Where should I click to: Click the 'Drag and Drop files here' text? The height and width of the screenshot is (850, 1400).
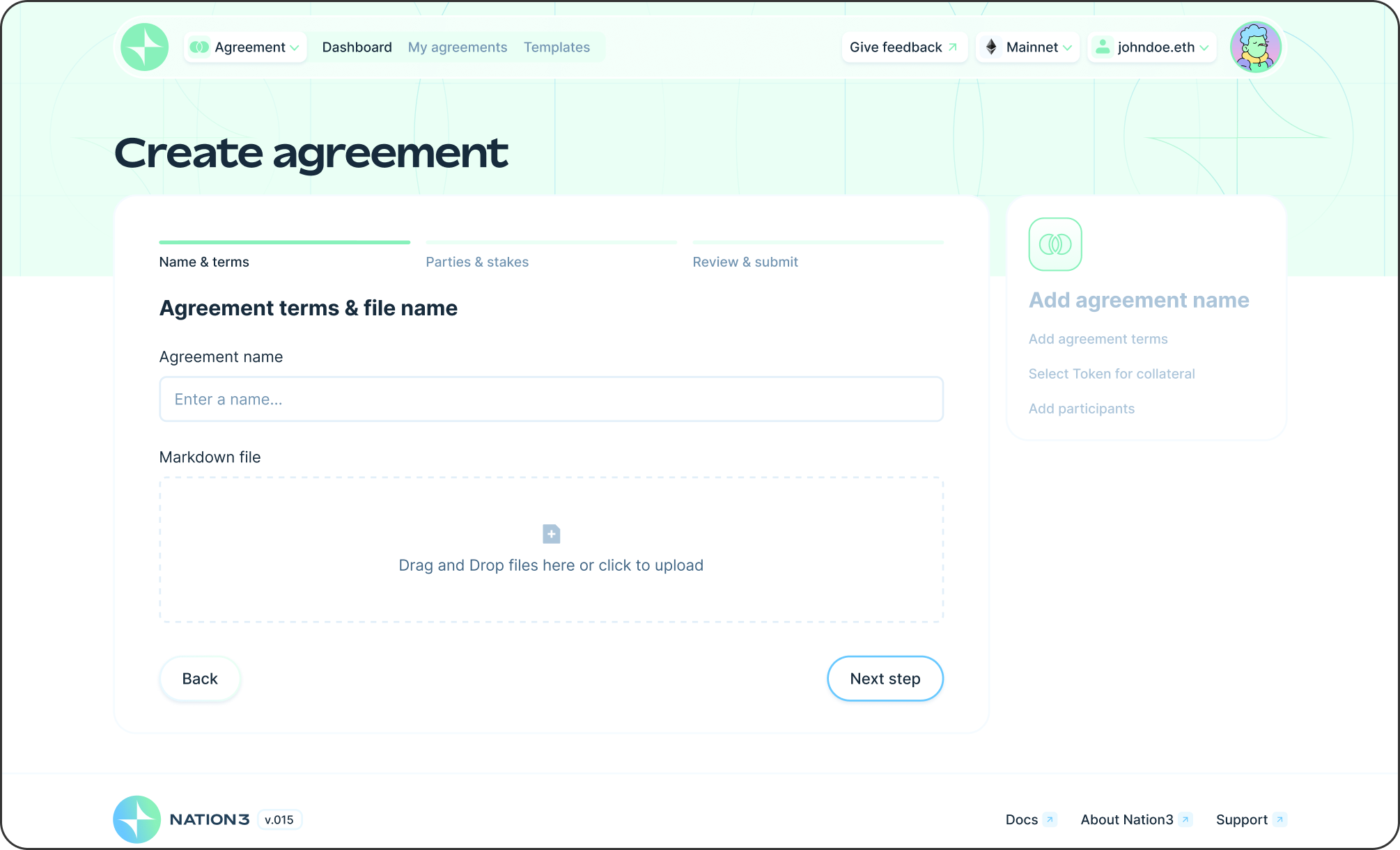(551, 565)
